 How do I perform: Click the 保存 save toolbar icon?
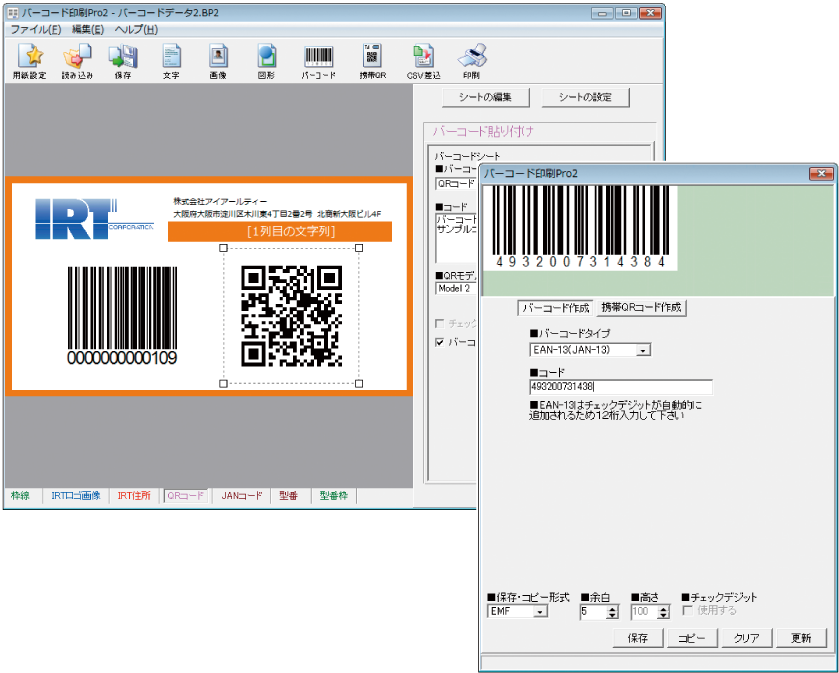[x=124, y=58]
